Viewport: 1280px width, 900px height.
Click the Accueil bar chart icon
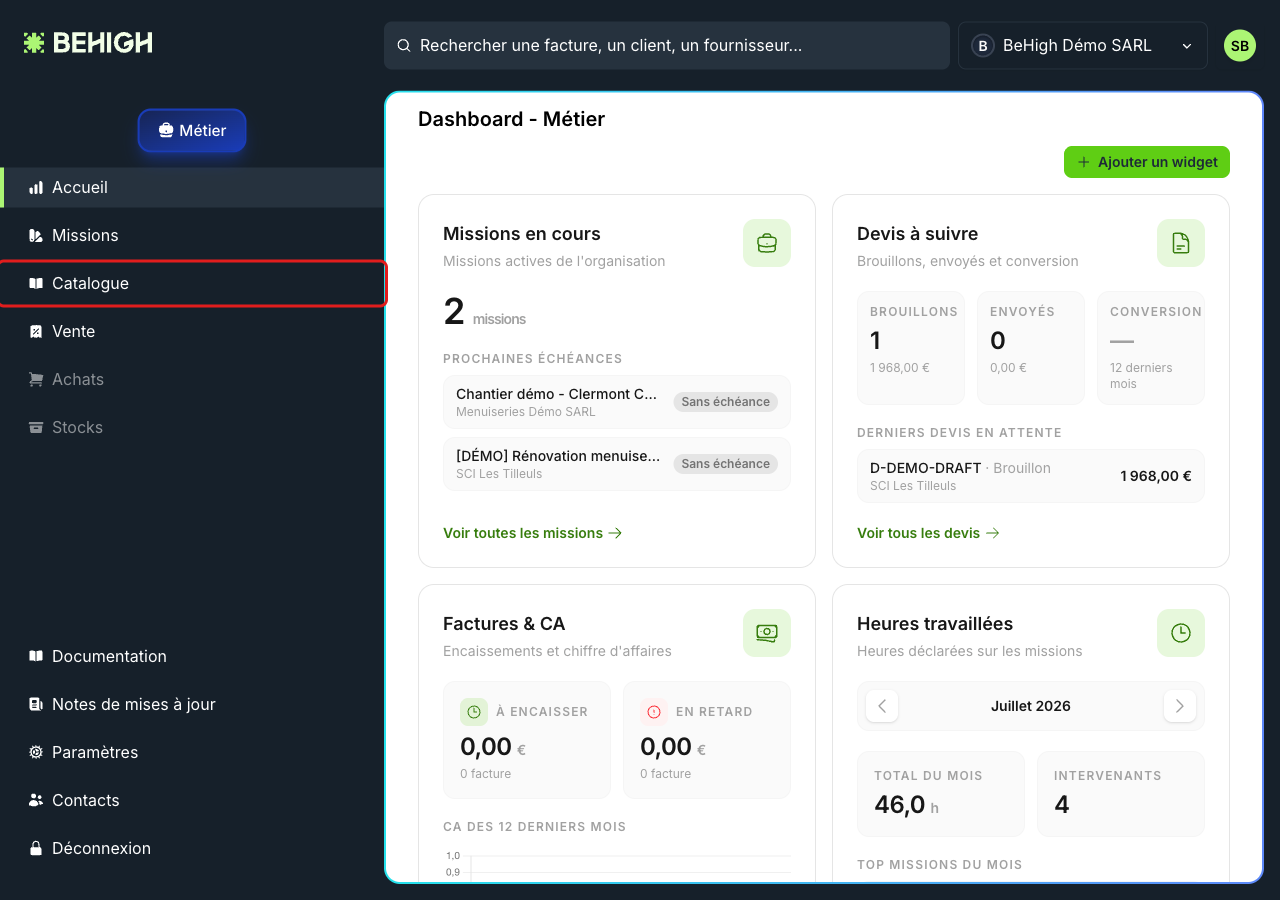[36, 188]
